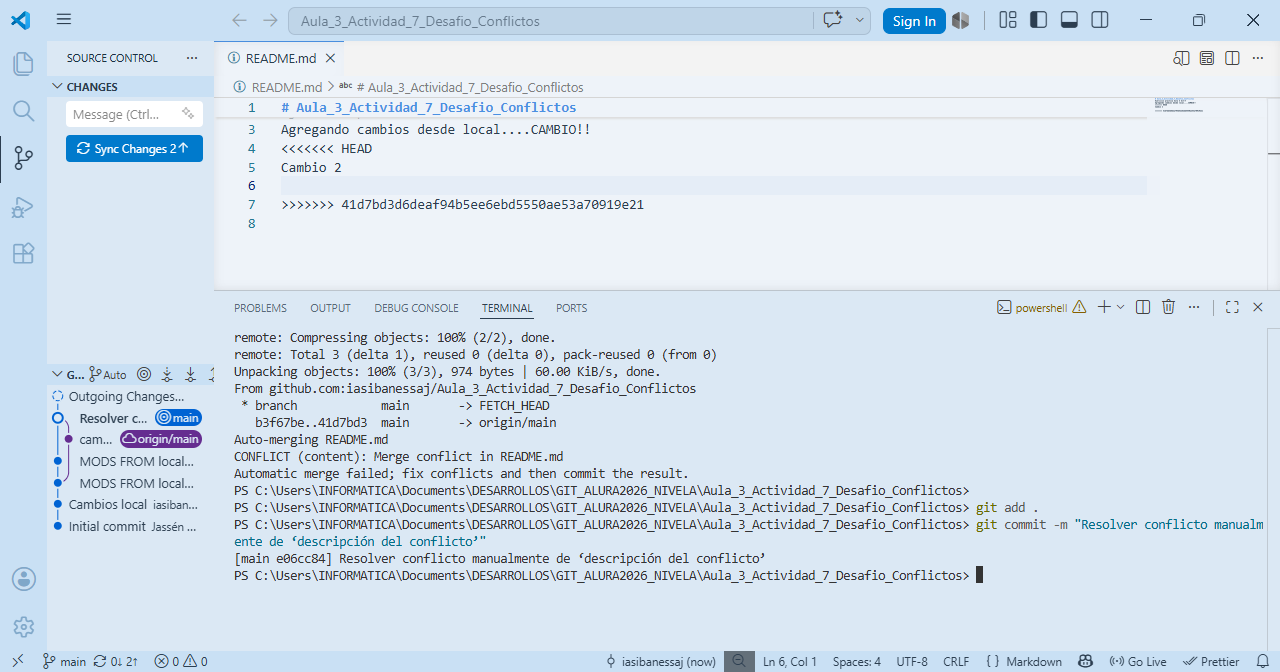The height and width of the screenshot is (672, 1280).
Task: Click Customize Layout icon
Action: point(1008,20)
